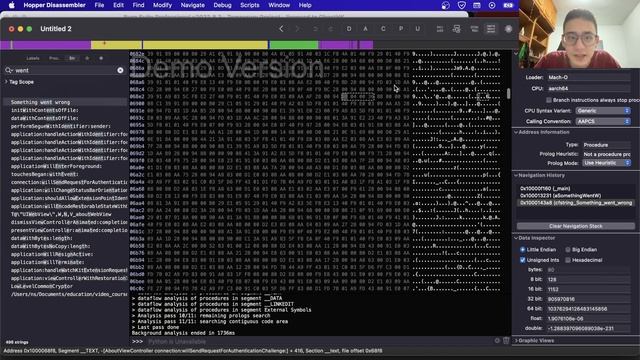Enable the Hexadecimal checkbox
Viewport: 640px width, 360px height.
click(568, 260)
